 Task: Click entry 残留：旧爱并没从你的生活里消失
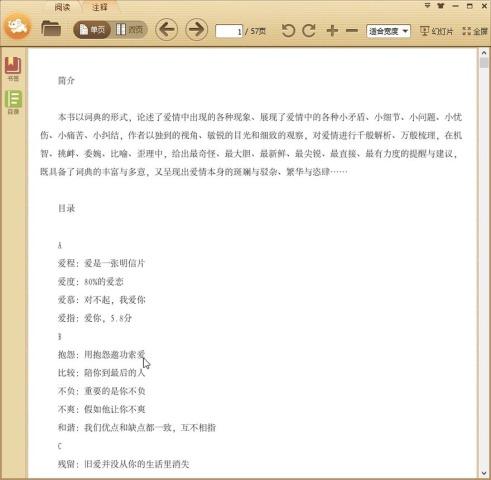123,464
